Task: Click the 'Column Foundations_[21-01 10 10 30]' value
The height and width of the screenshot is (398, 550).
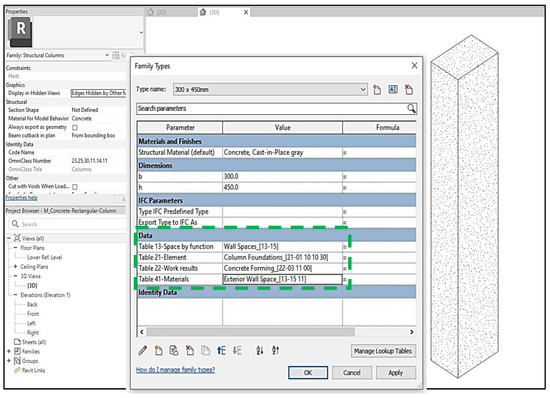Action: [x=276, y=257]
